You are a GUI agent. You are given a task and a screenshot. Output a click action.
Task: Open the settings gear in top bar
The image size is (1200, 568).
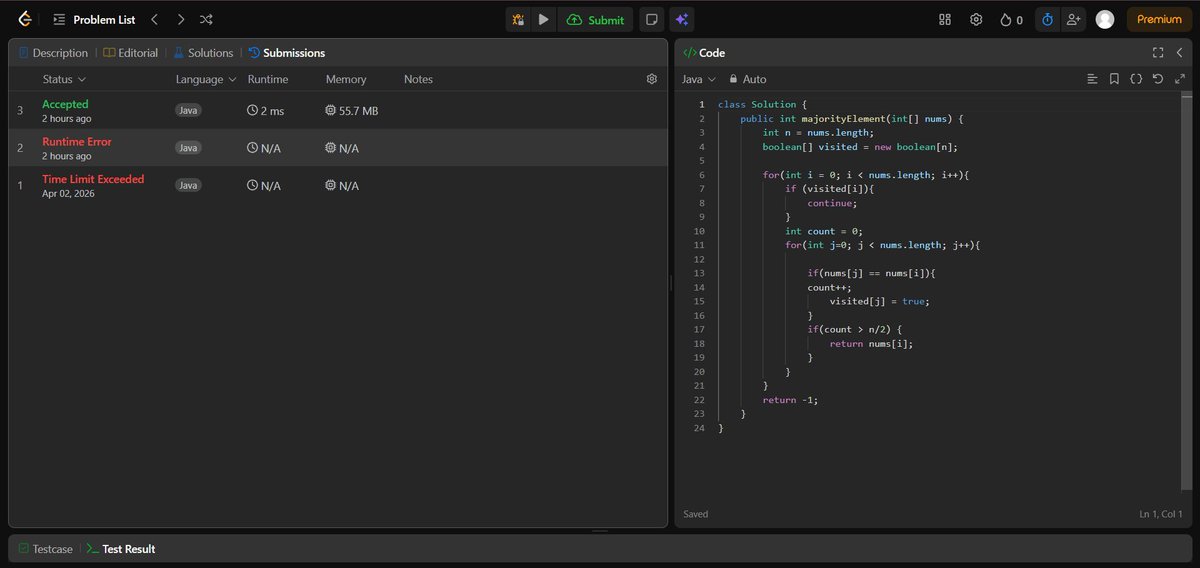pyautogui.click(x=976, y=19)
